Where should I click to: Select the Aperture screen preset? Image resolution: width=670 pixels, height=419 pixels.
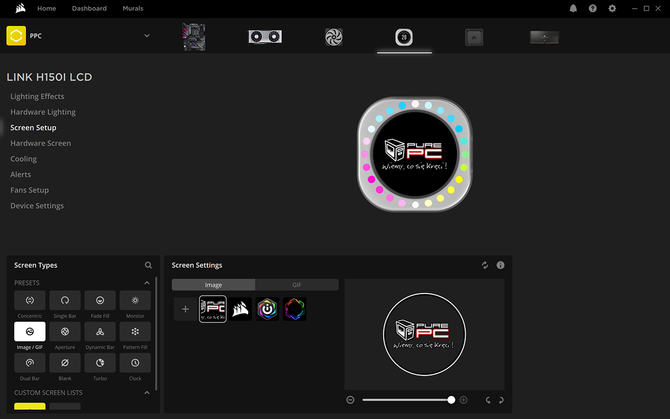(x=65, y=331)
